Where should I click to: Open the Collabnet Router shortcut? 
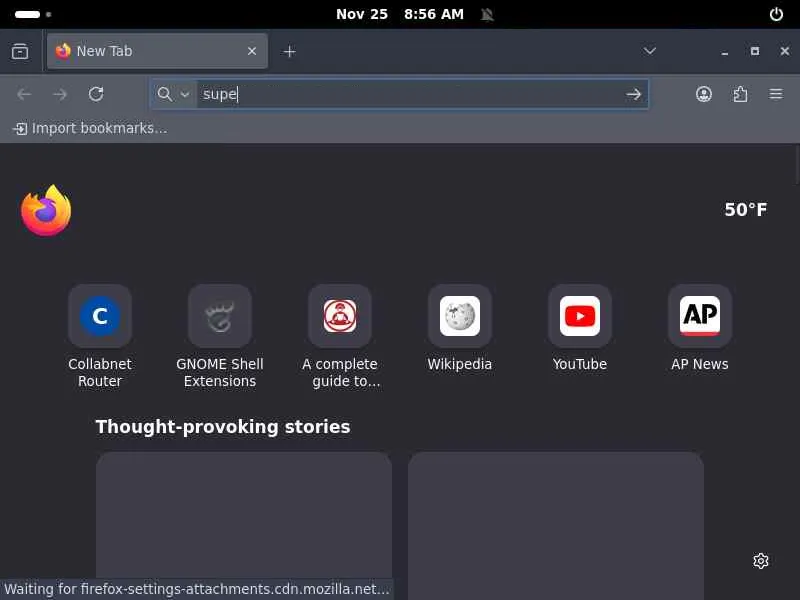(100, 337)
